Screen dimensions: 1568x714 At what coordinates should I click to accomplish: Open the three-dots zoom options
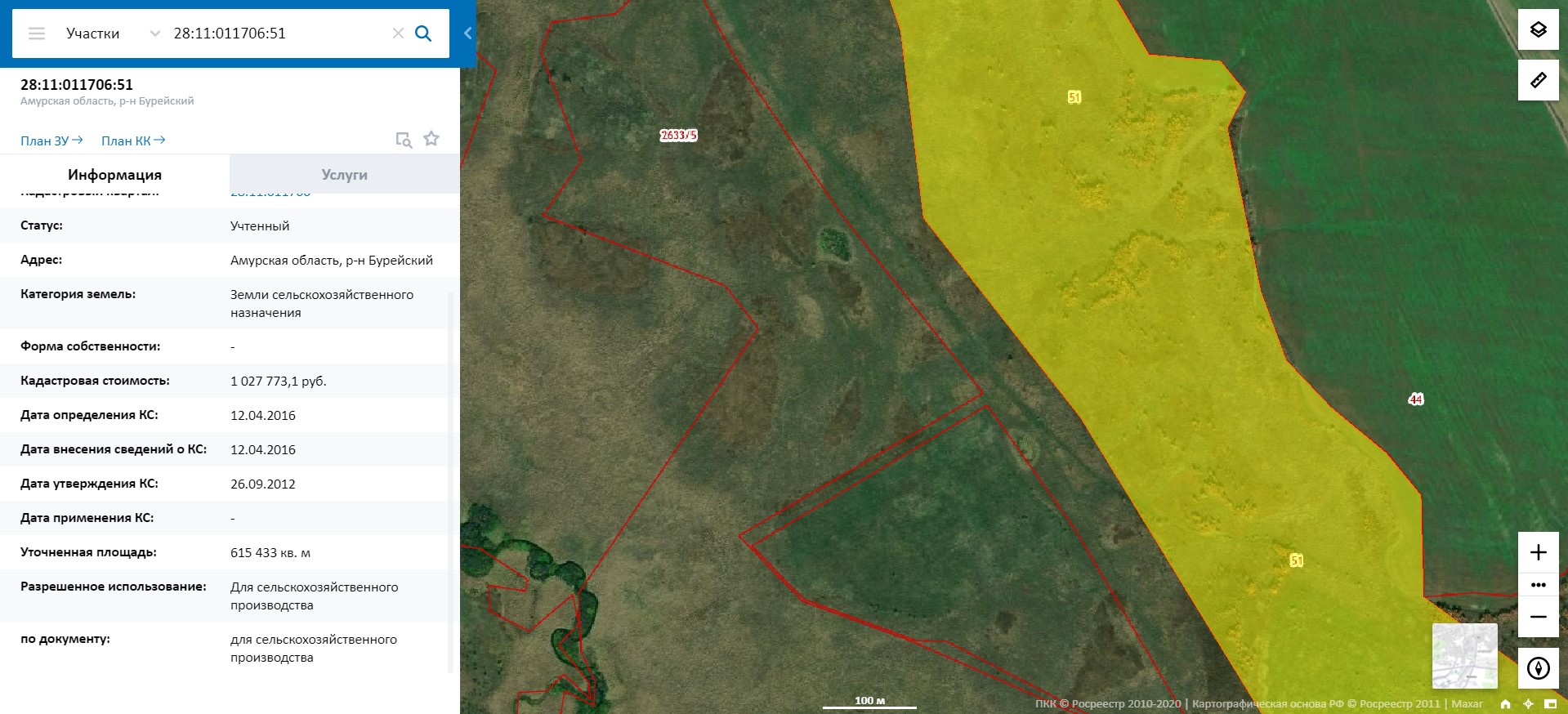(x=1539, y=585)
